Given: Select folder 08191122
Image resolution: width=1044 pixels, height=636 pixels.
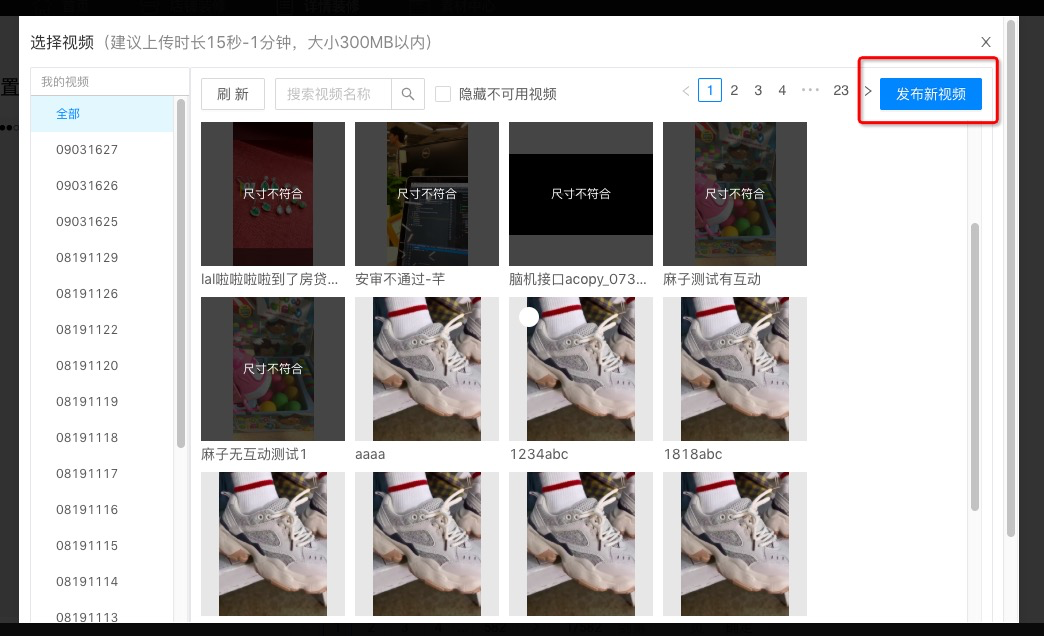Looking at the screenshot, I should pos(102,330).
